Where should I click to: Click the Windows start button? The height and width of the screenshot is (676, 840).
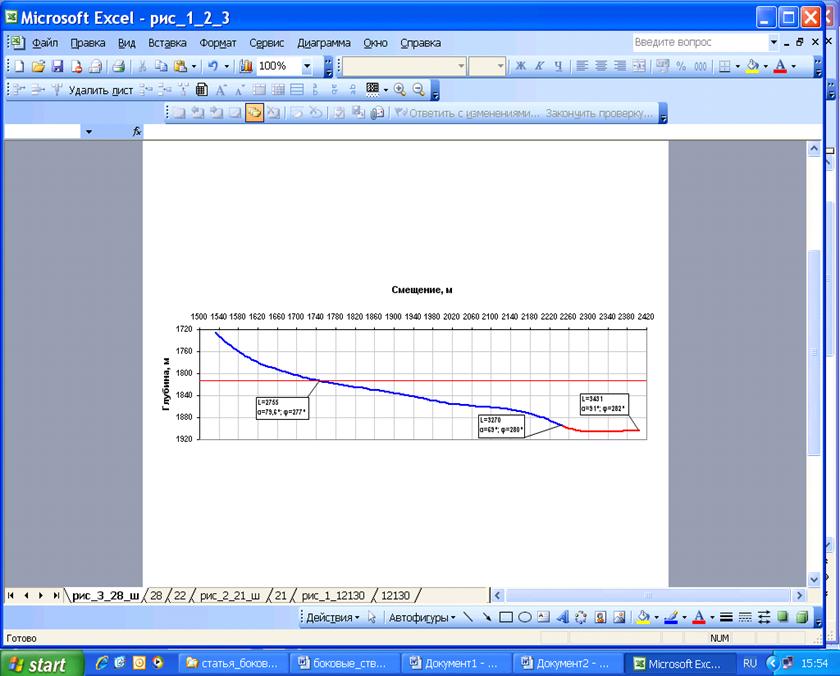coord(38,663)
